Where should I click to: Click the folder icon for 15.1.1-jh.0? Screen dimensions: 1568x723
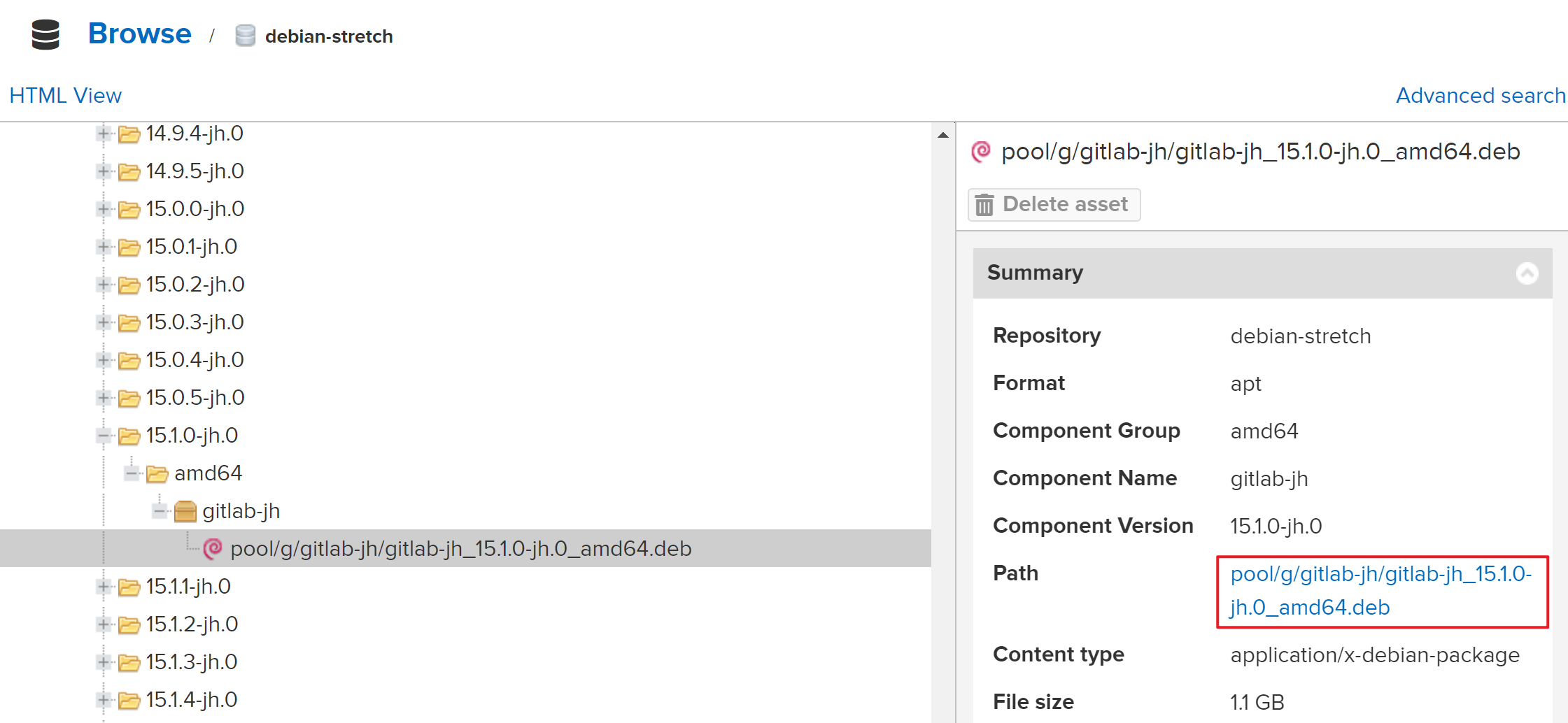pos(129,586)
